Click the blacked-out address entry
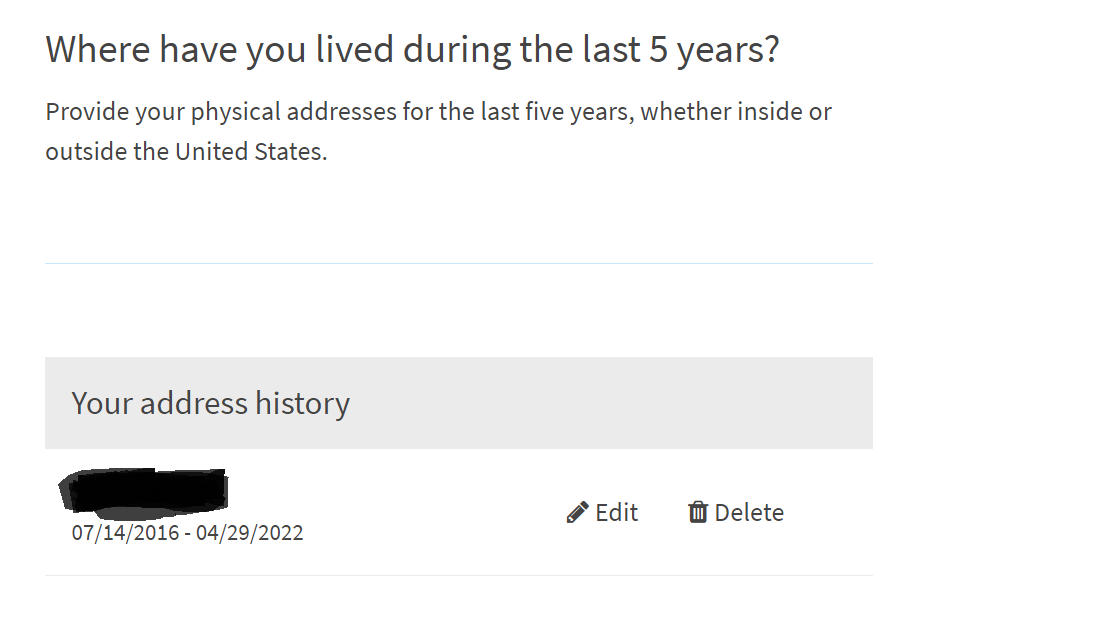This screenshot has width=1111, height=627. (x=144, y=490)
